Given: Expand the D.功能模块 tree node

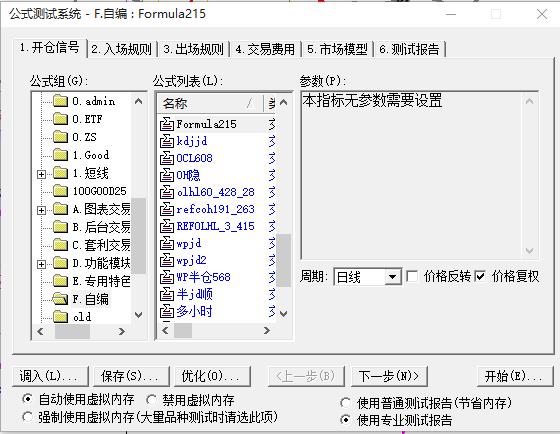Looking at the screenshot, I should [x=41, y=264].
